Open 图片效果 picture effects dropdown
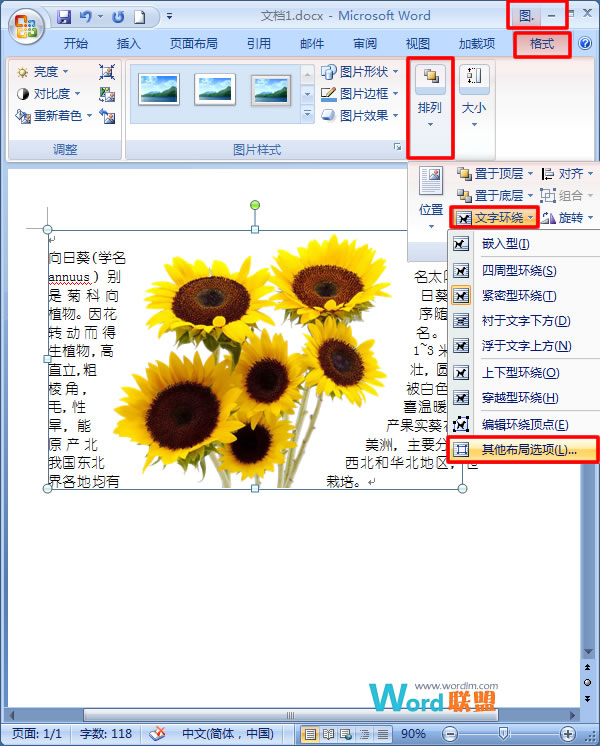 [x=360, y=116]
